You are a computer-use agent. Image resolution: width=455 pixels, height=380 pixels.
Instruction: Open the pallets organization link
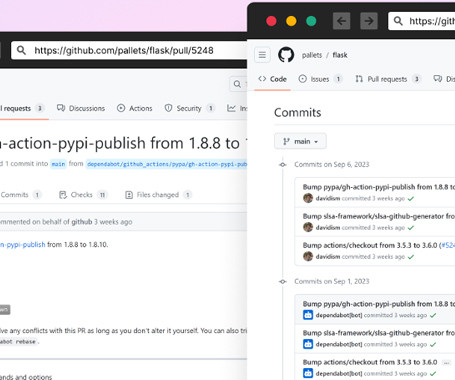(x=312, y=55)
